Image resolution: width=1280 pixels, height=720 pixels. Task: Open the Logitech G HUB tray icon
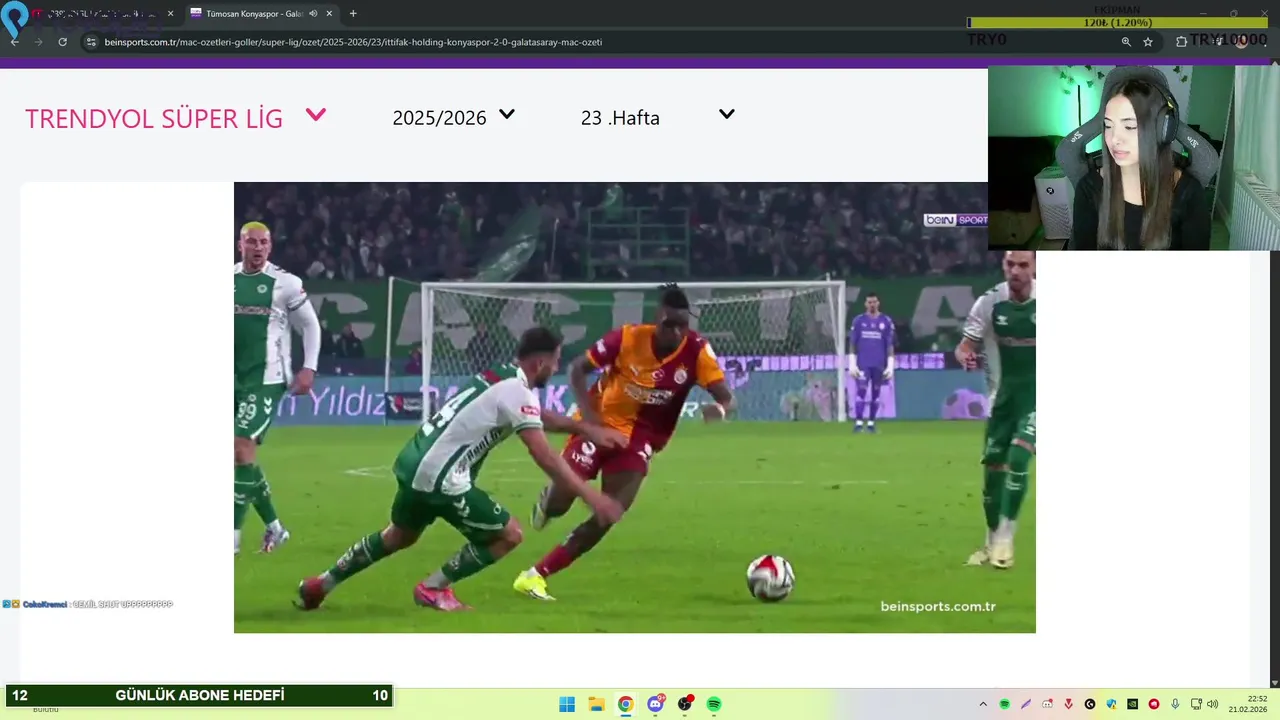pyautogui.click(x=1090, y=704)
